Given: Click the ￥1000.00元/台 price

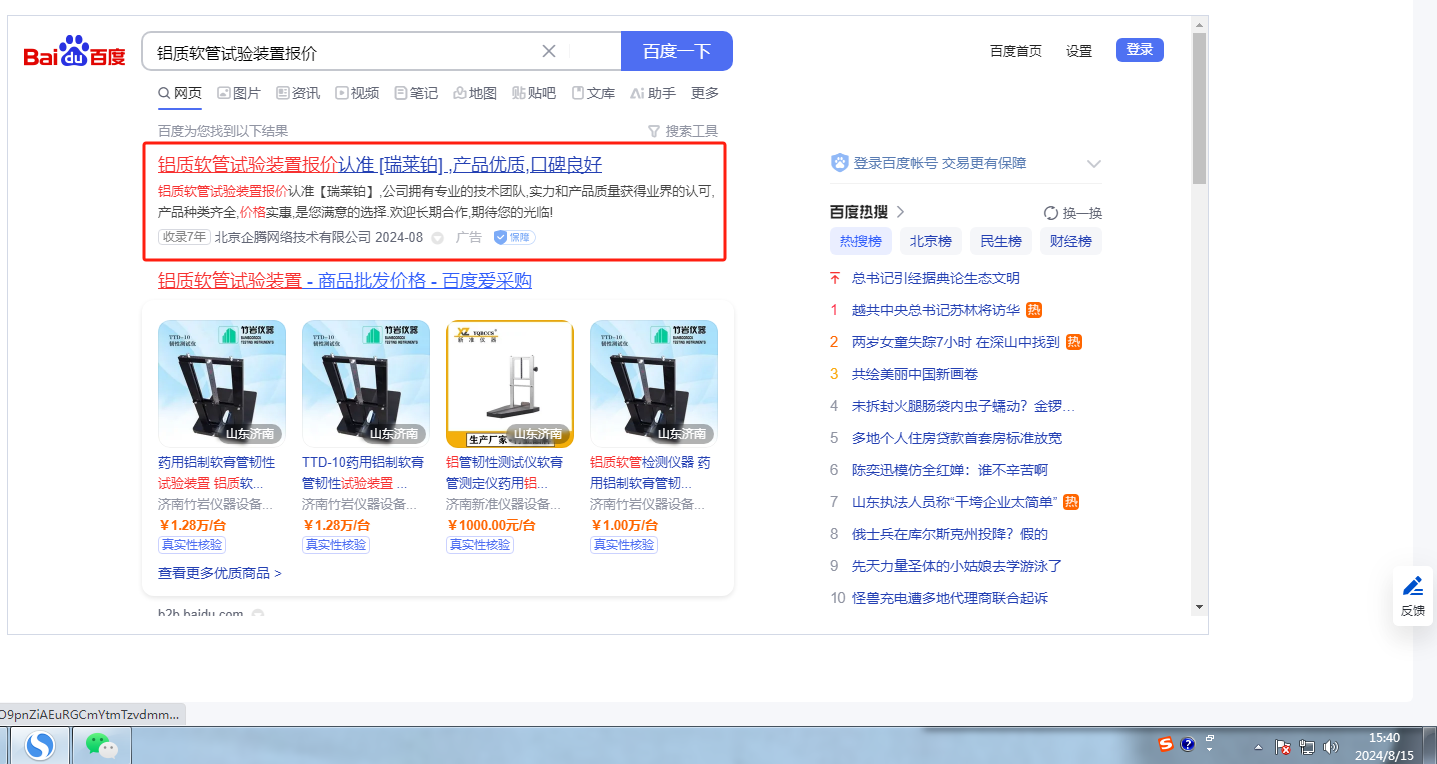Looking at the screenshot, I should pyautogui.click(x=491, y=525).
